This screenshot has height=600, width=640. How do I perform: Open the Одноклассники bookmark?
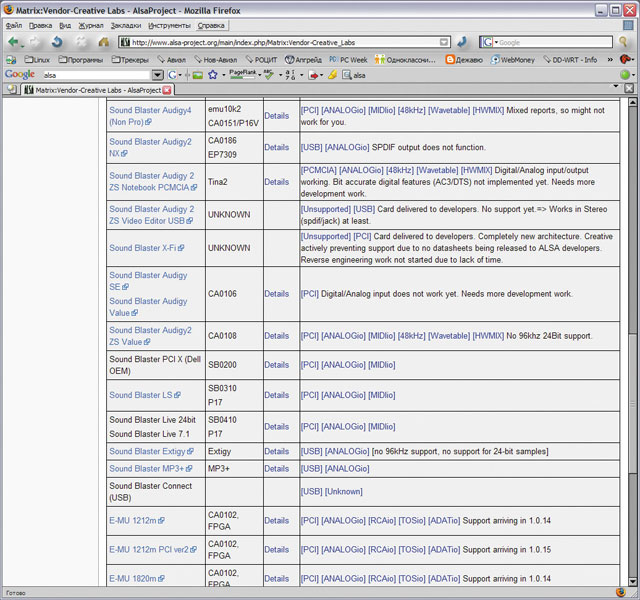pos(405,60)
